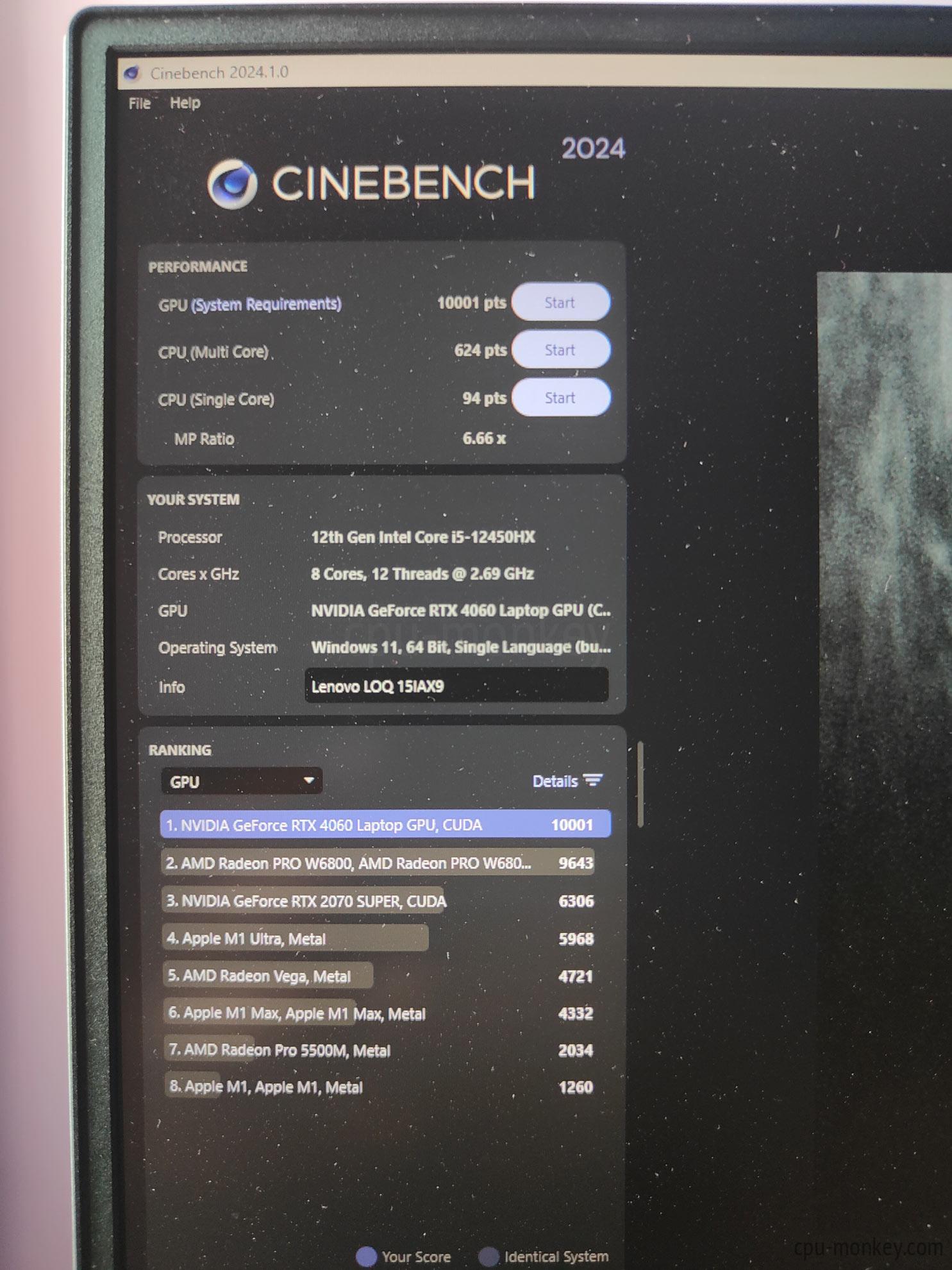This screenshot has height=1270, width=952.
Task: Click the 1260 score value
Action: click(576, 1087)
